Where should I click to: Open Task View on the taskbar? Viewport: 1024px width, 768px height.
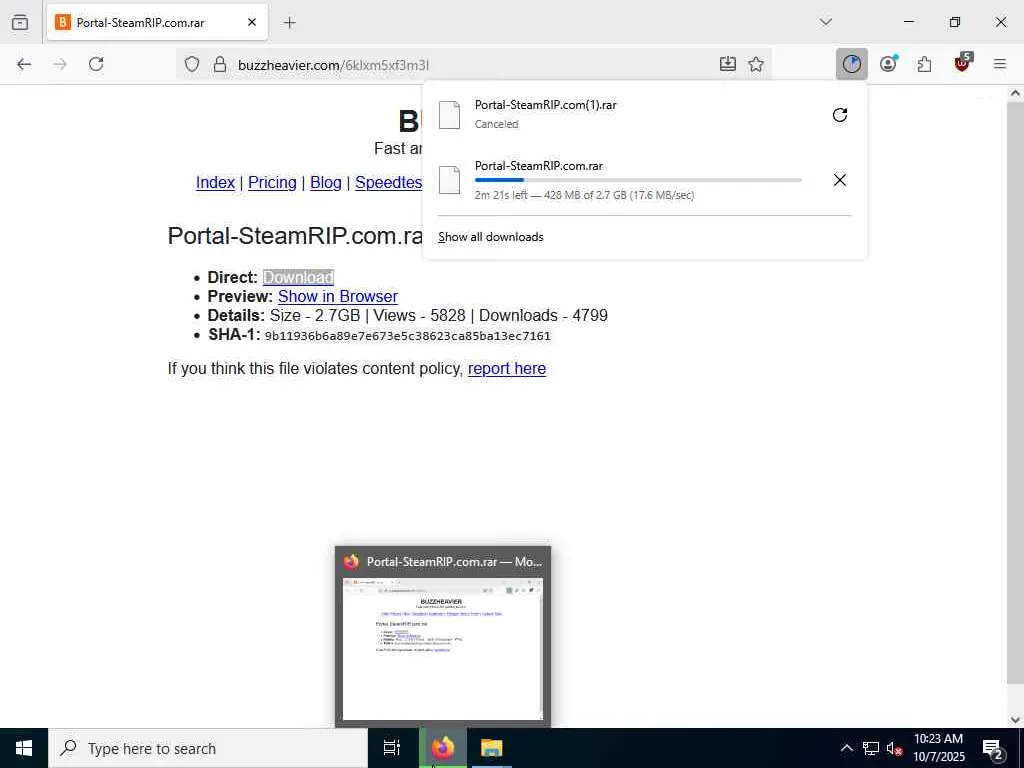coord(392,748)
